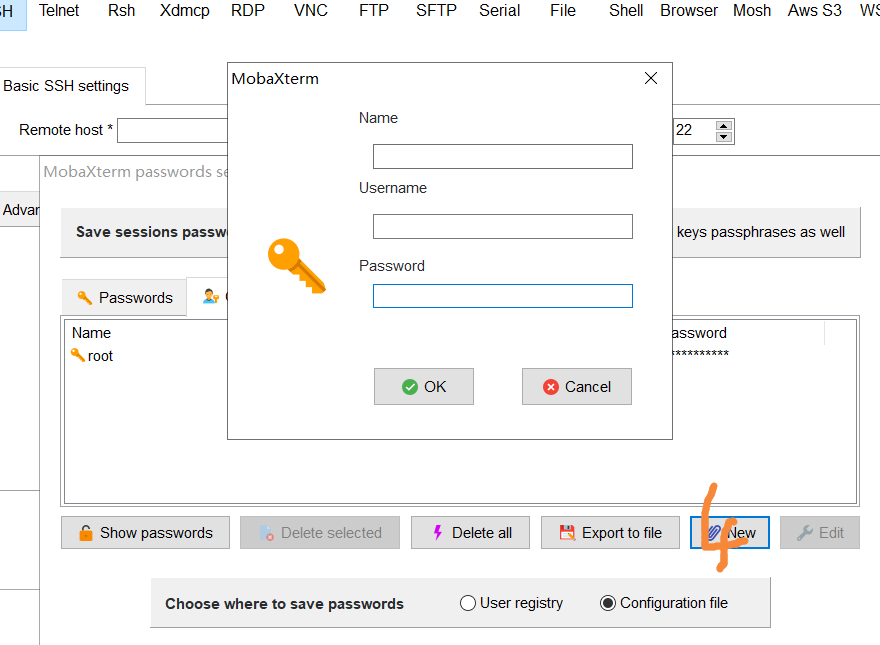Switch to the Passwords tab
The image size is (880, 645).
124,298
